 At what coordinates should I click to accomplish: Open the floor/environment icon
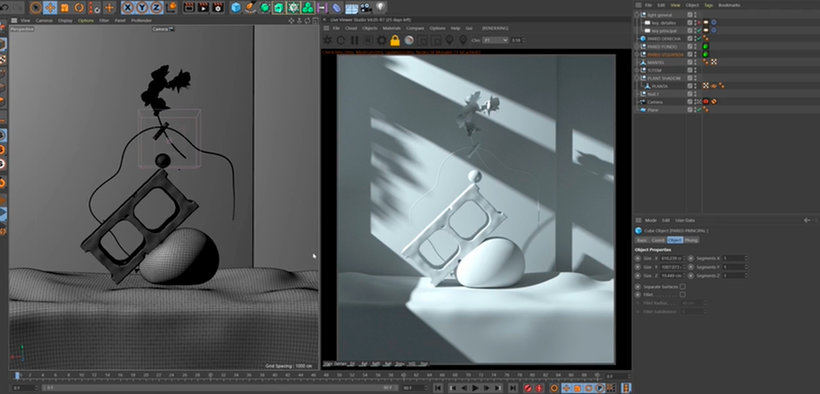(351, 8)
